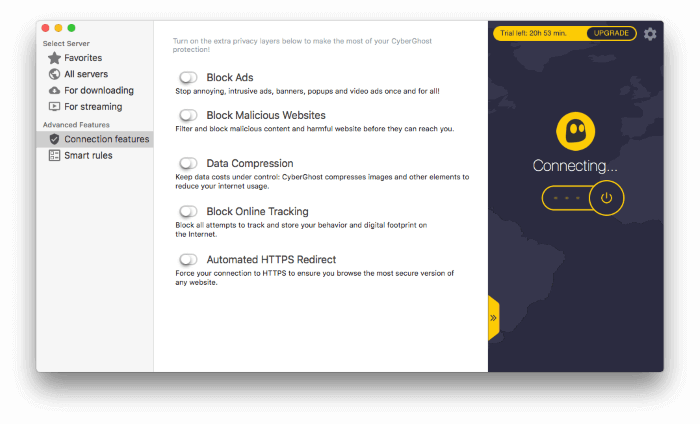
Task: Click the connection slider track with dots
Action: [x=566, y=198]
